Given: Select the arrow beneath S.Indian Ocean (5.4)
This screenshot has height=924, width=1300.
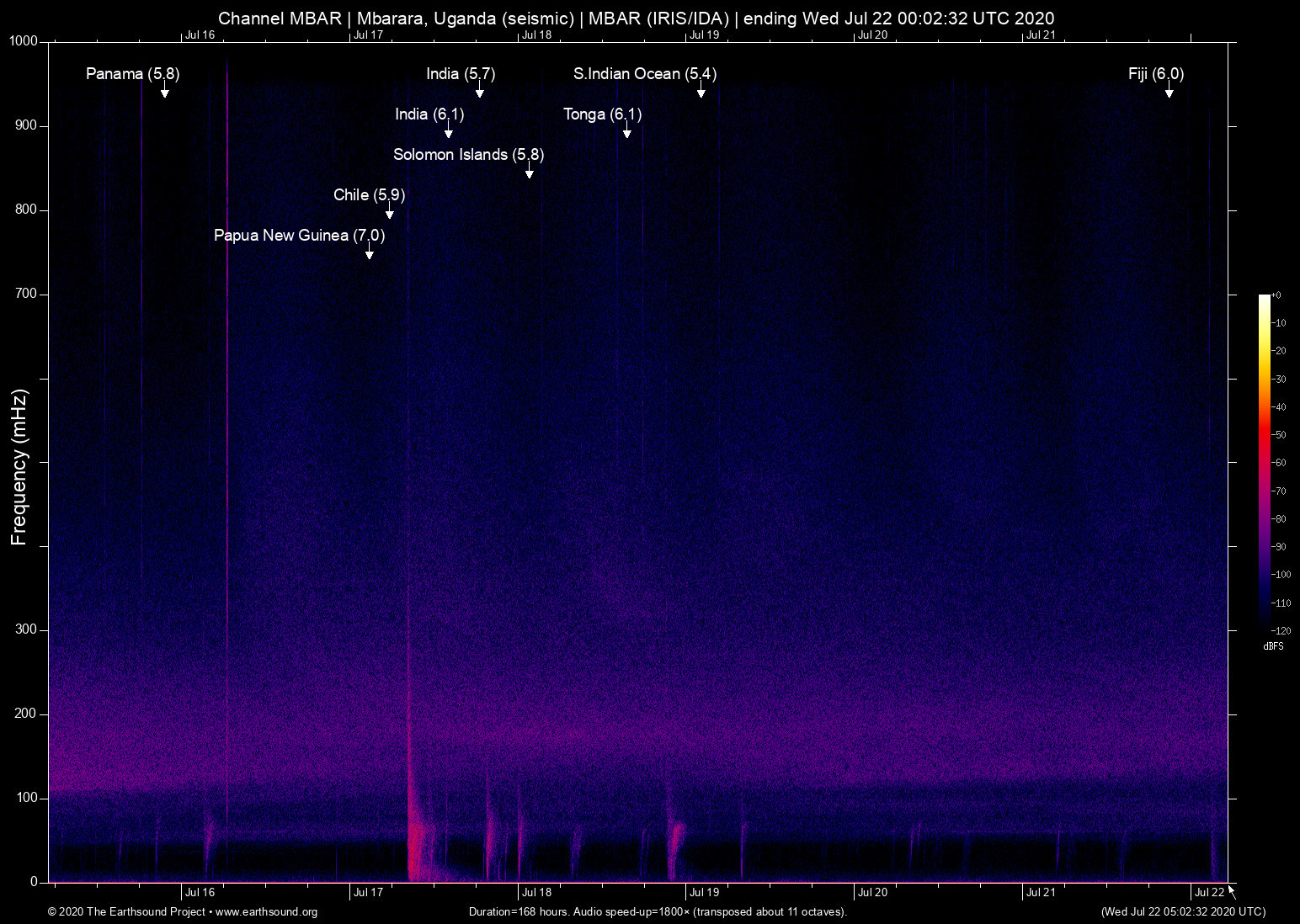Looking at the screenshot, I should (701, 92).
